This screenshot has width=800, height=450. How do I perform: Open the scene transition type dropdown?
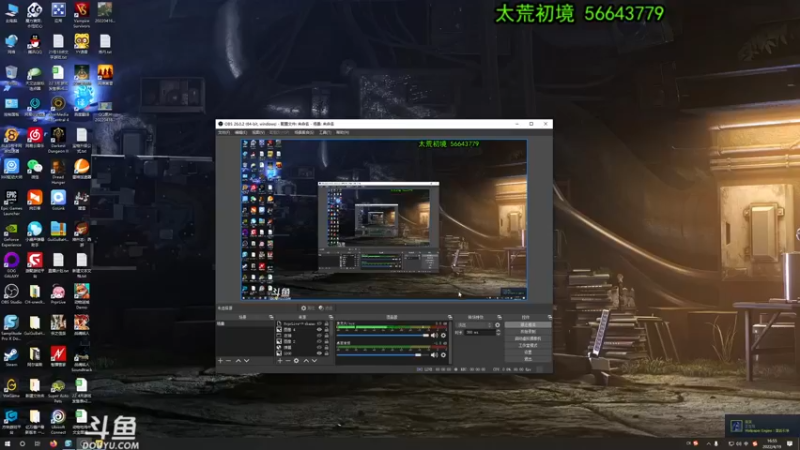(474, 325)
